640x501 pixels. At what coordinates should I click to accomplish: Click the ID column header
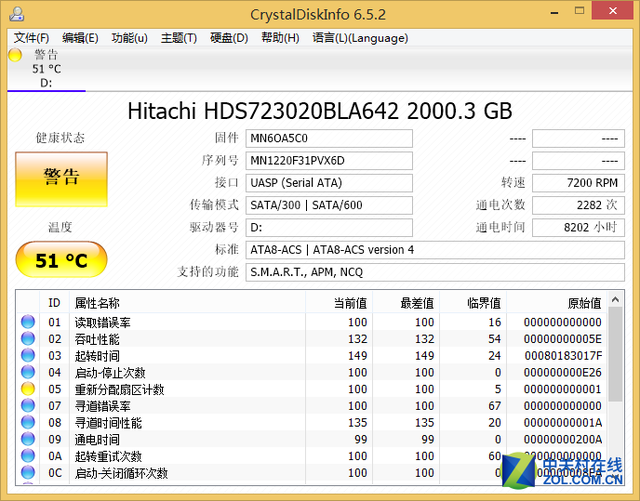[x=55, y=303]
